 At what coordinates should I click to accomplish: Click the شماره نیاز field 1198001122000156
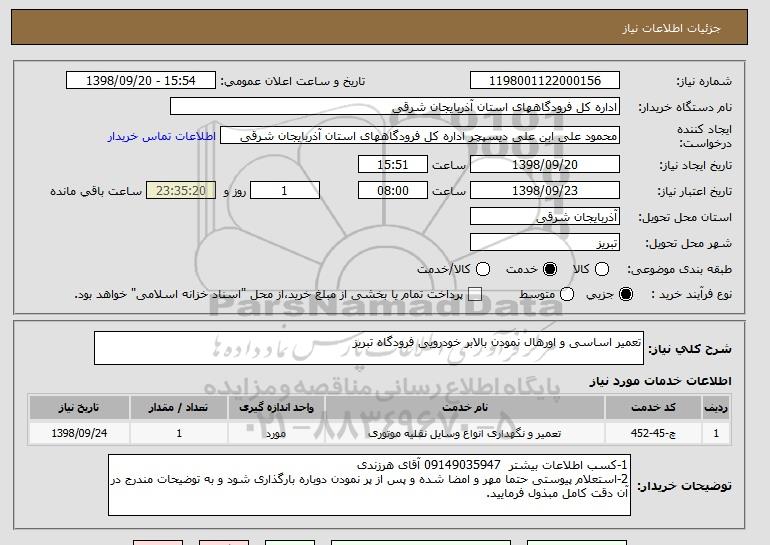click(x=545, y=81)
